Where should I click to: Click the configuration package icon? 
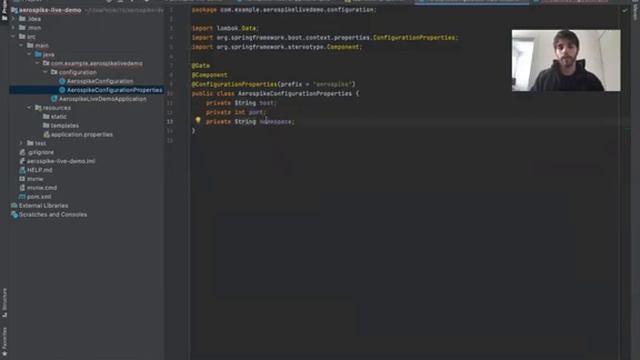coord(54,72)
